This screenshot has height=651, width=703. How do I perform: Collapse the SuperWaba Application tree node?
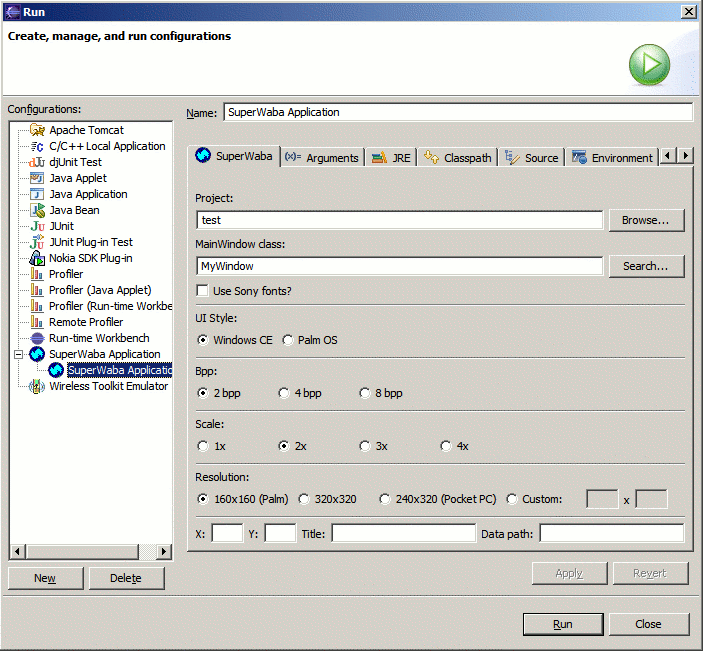click(20, 354)
